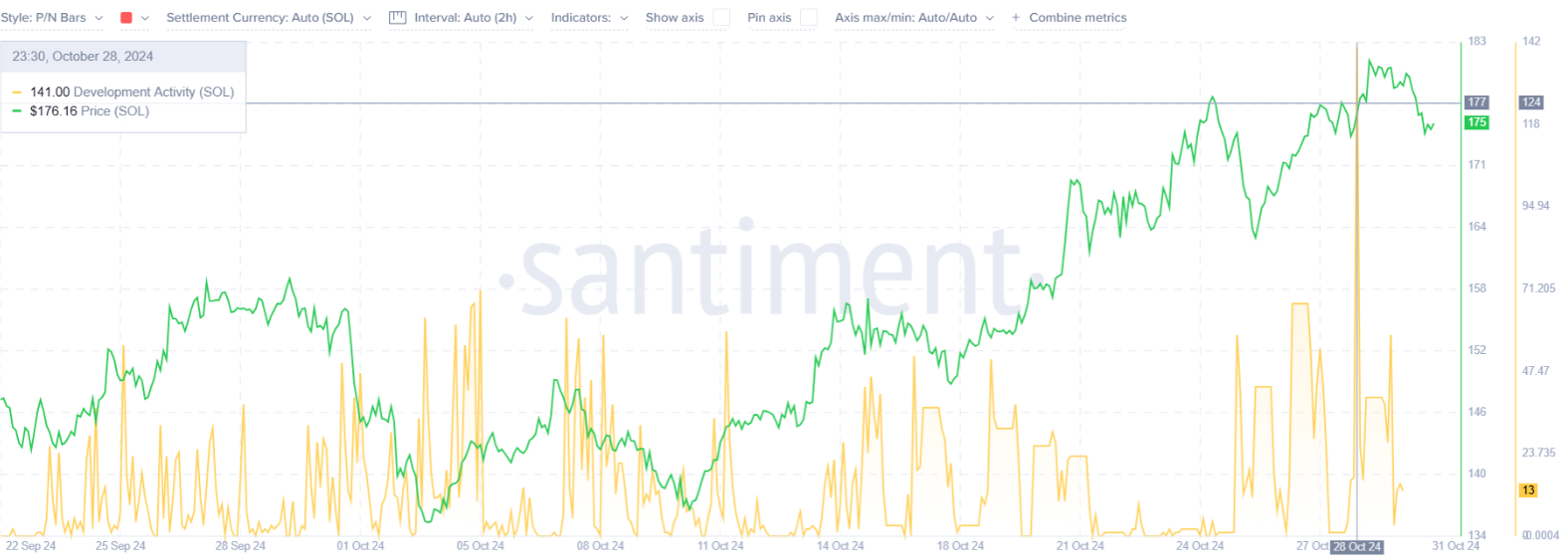Click the gray 177 crosshair price badge

[x=1476, y=102]
